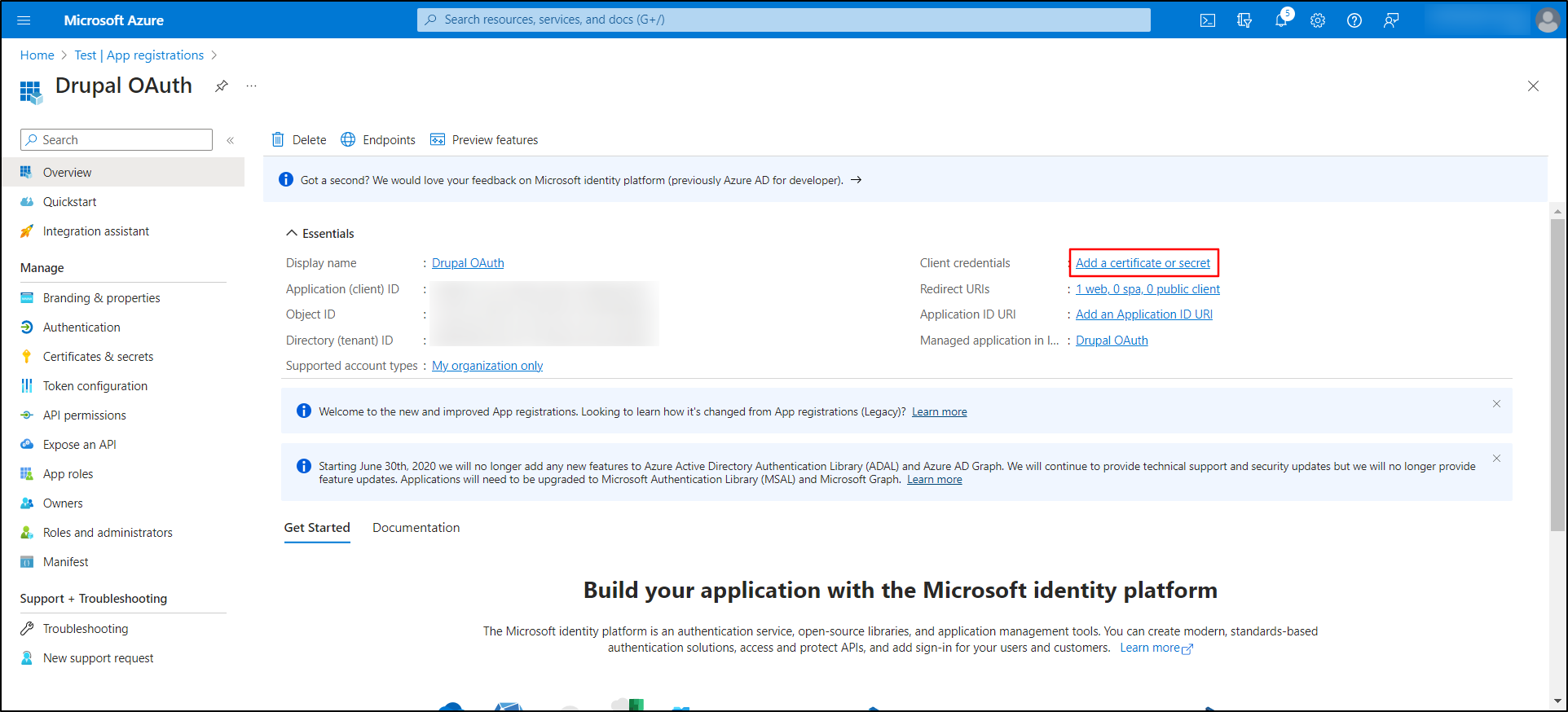
Task: Open Preview features
Action: pyautogui.click(x=484, y=140)
